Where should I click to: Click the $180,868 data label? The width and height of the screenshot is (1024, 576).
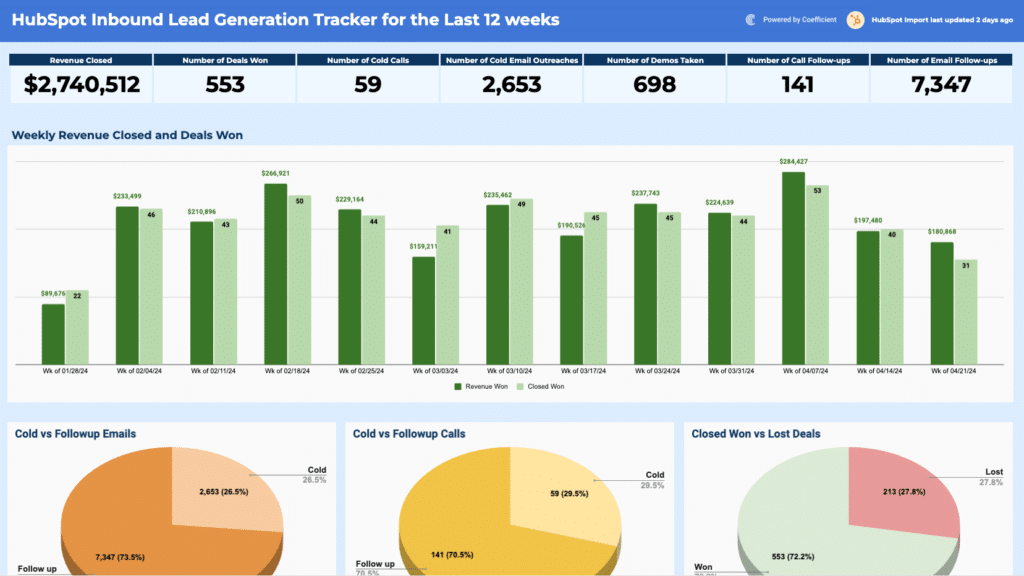942,232
